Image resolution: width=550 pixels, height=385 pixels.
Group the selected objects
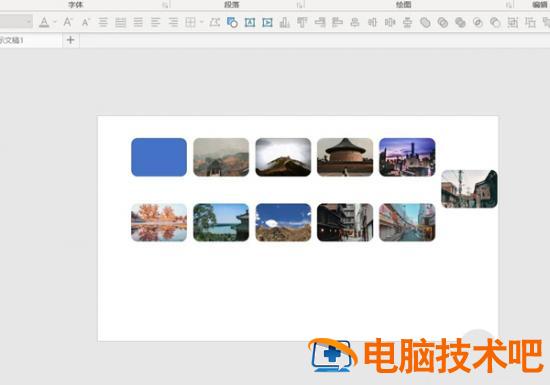point(512,22)
